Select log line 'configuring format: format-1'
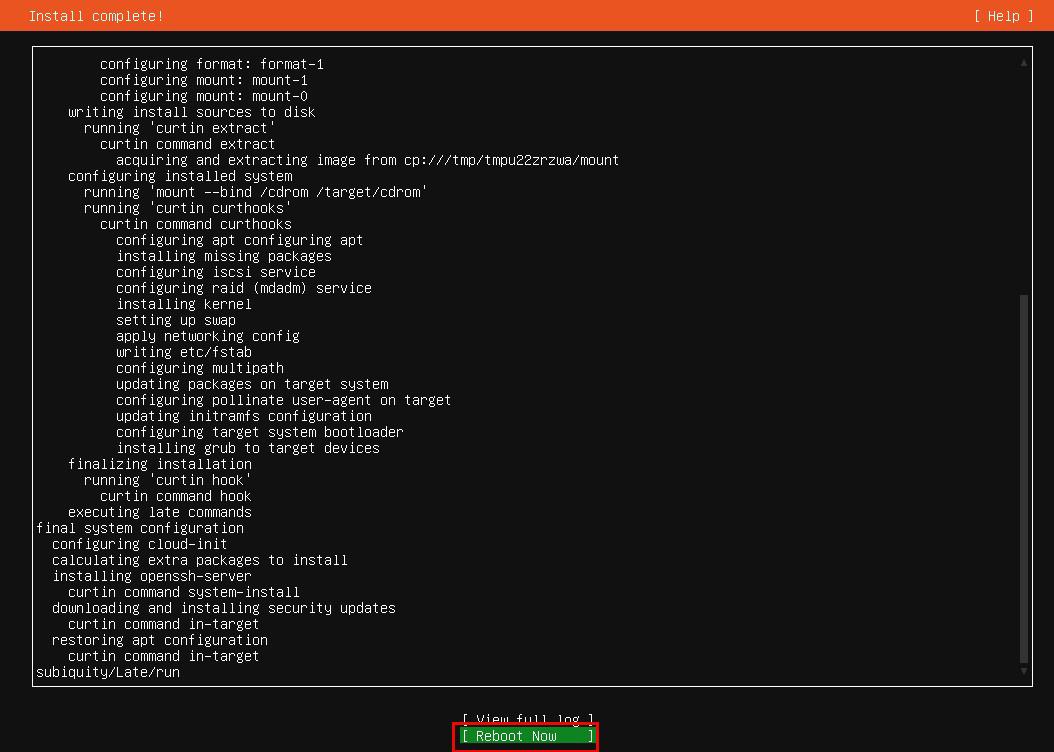Screen dimensions: 1054x752 click(x=212, y=65)
